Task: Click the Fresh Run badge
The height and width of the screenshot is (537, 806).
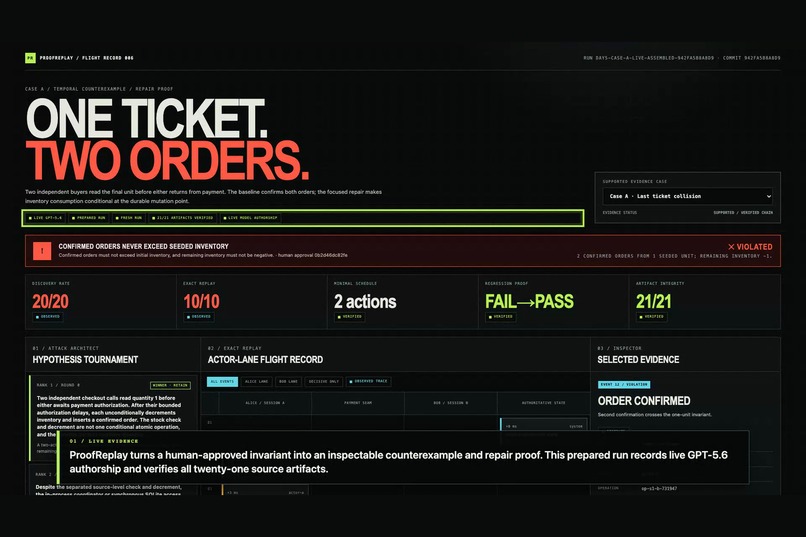Action: pyautogui.click(x=129, y=218)
